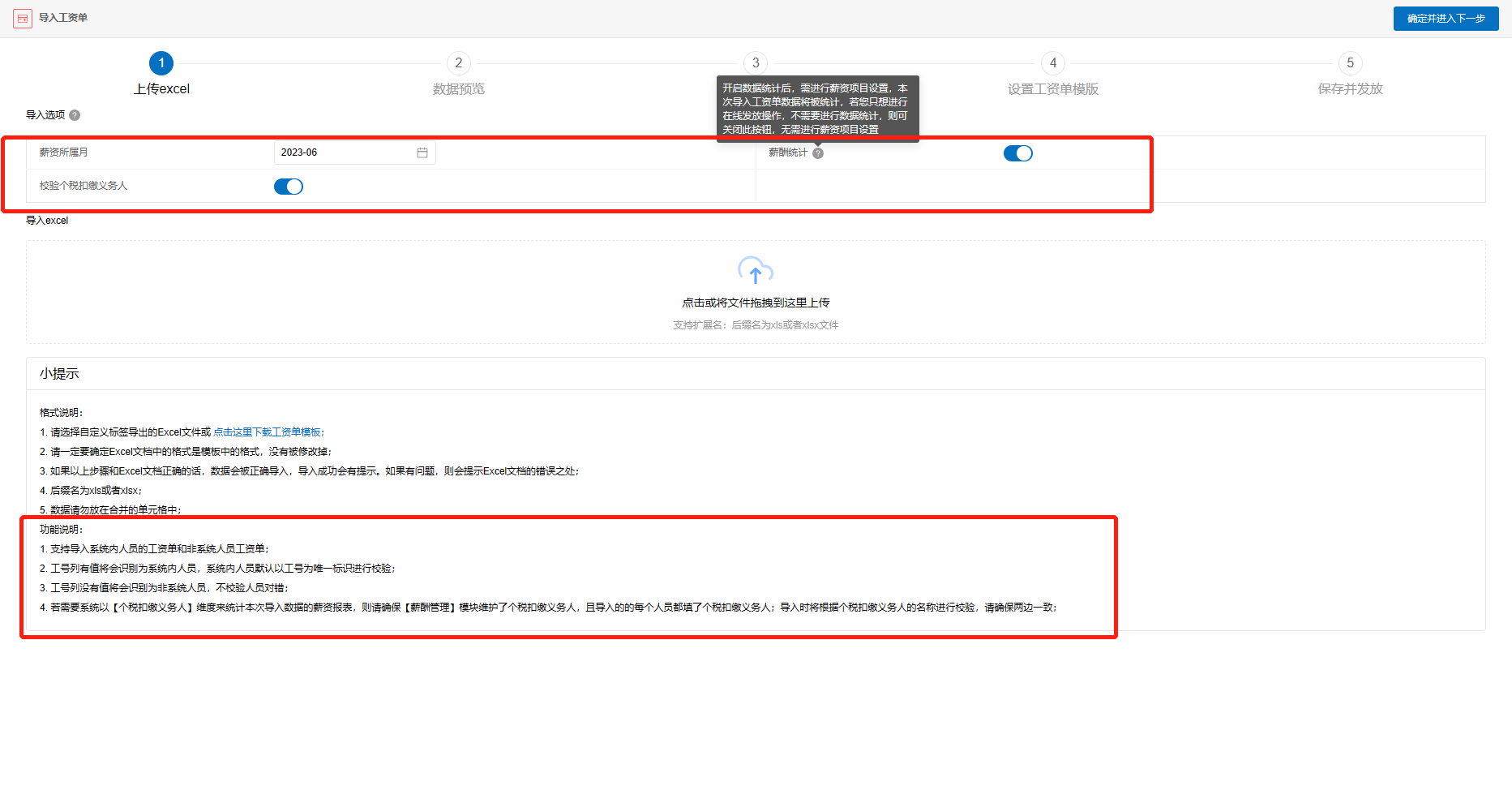Click the 薪资所属月 label
The width and height of the screenshot is (1512, 786).
point(64,152)
